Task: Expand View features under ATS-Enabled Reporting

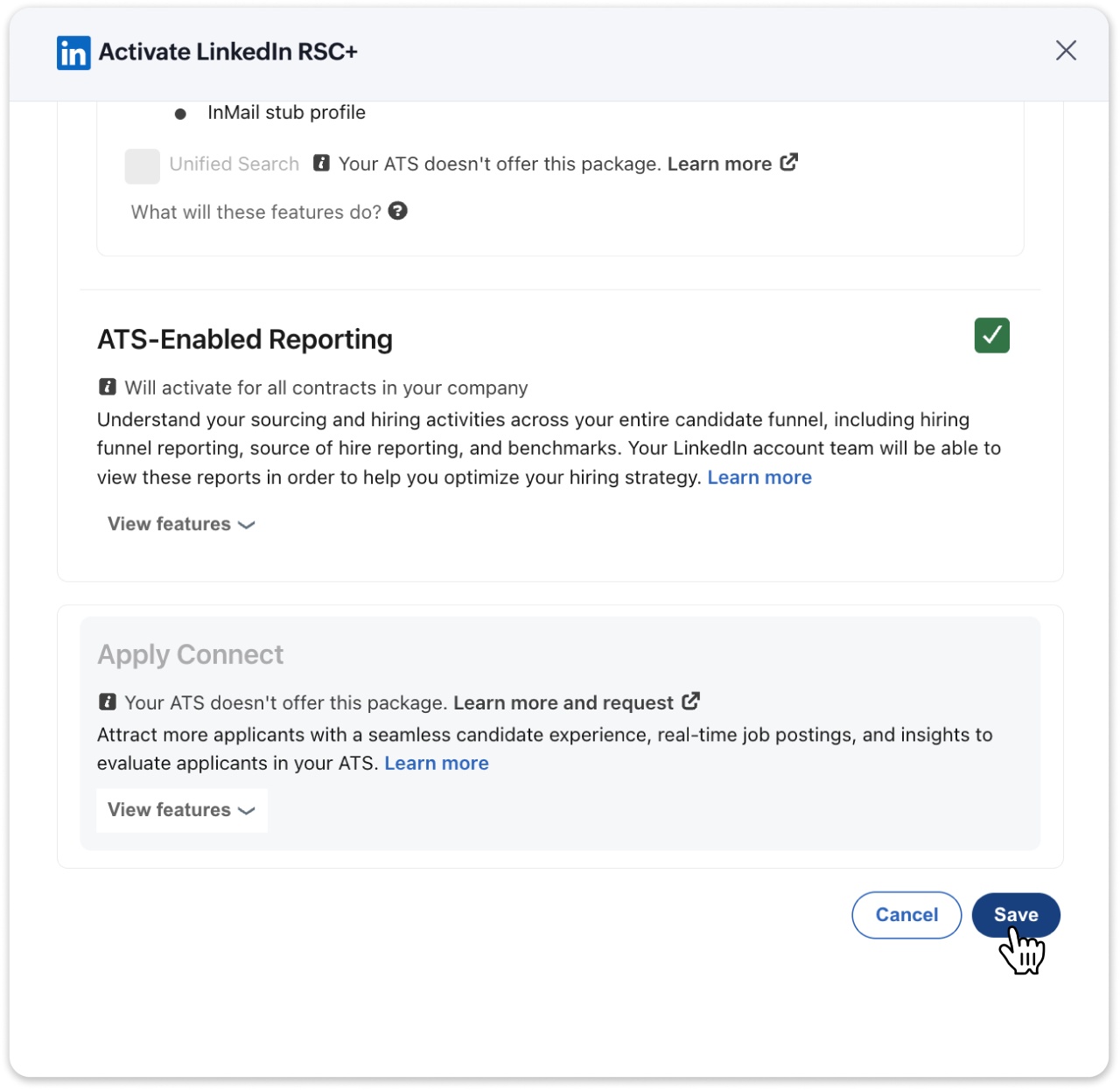Action: click(181, 524)
